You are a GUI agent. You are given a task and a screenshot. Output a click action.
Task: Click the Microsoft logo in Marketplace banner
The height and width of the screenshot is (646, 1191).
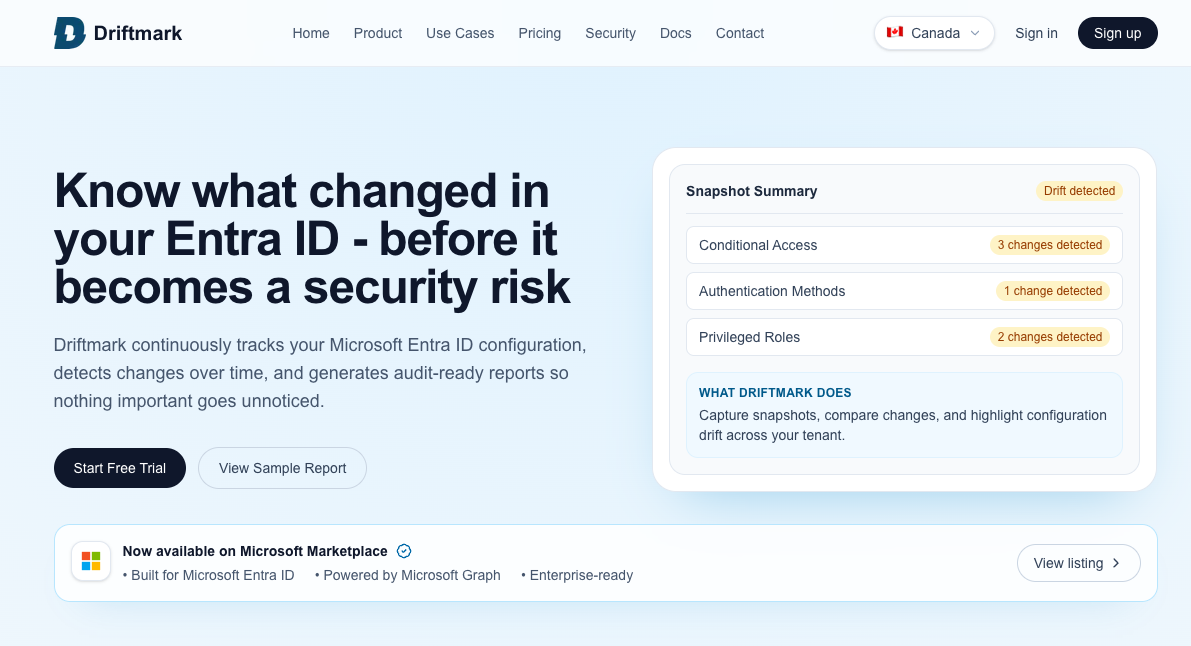(x=91, y=562)
